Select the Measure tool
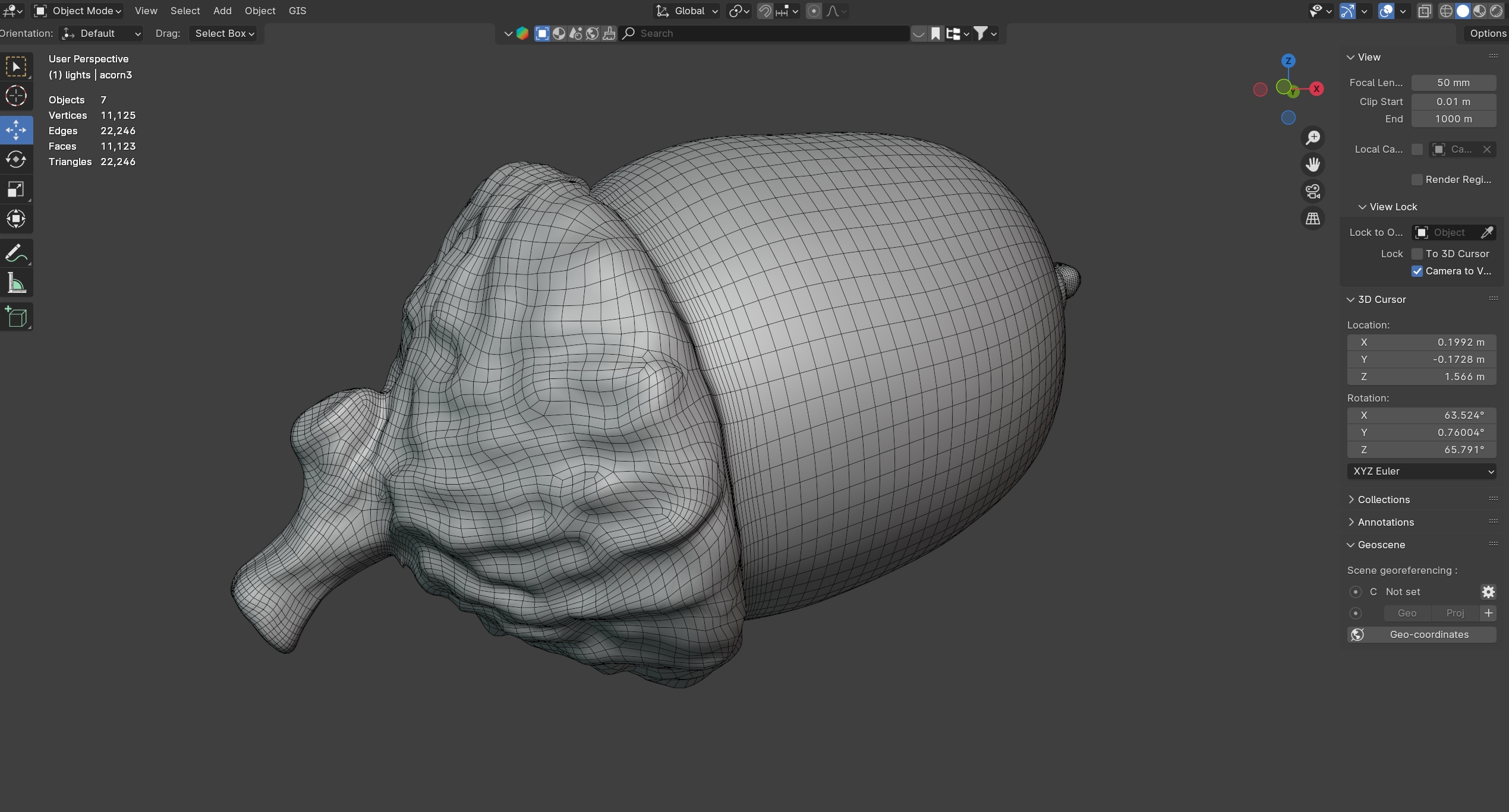This screenshot has width=1509, height=812. [16, 283]
